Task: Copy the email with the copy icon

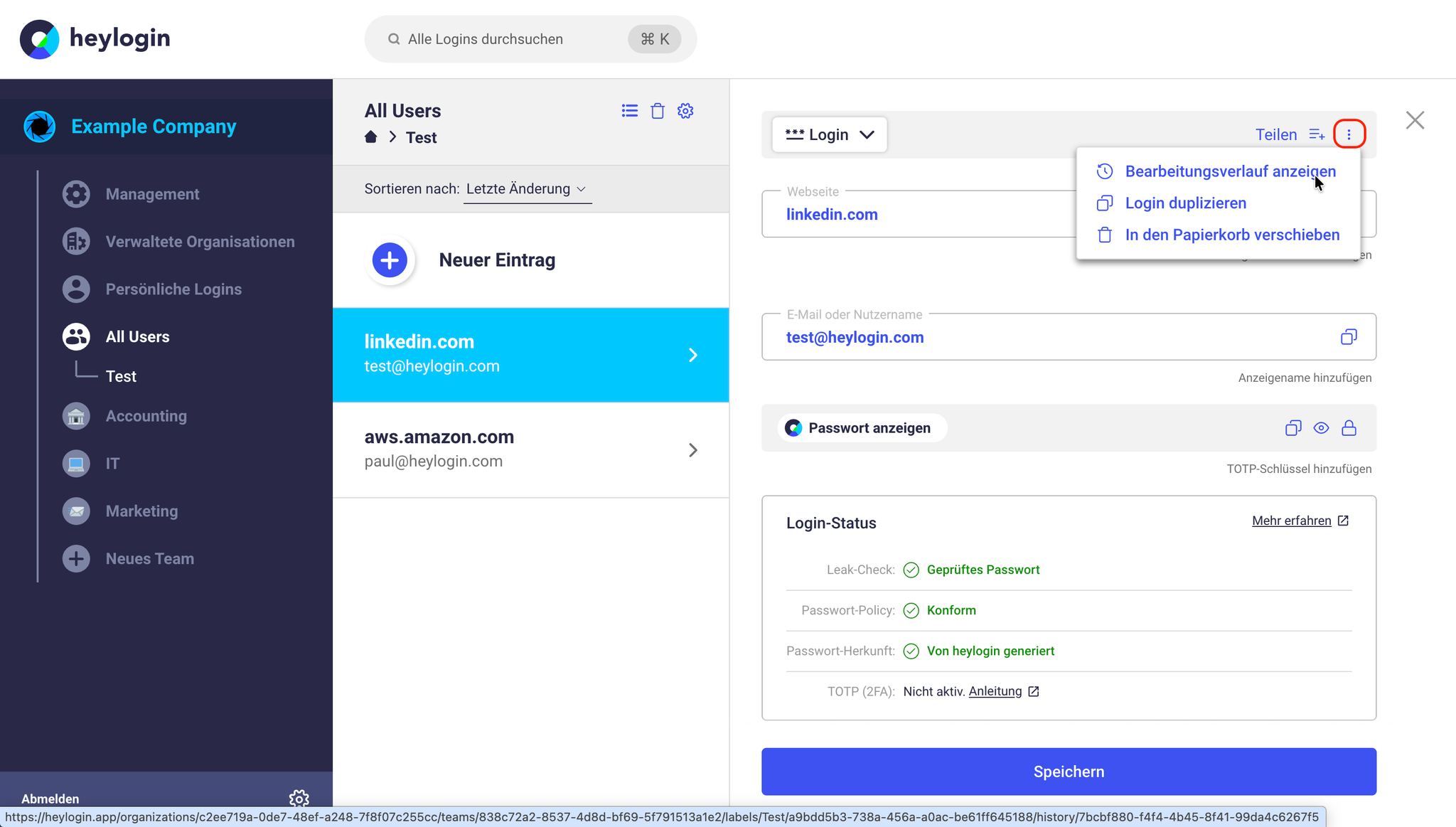Action: point(1349,337)
